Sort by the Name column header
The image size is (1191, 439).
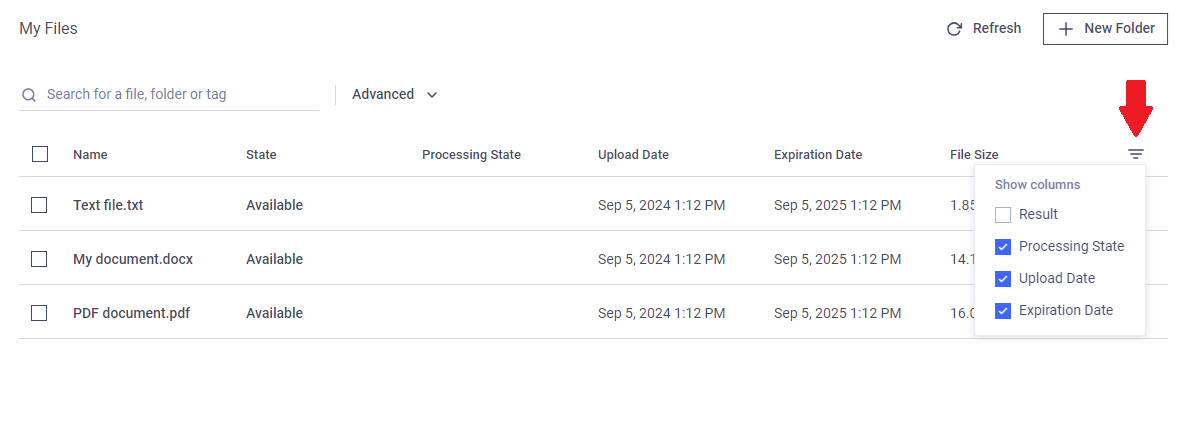(x=90, y=155)
